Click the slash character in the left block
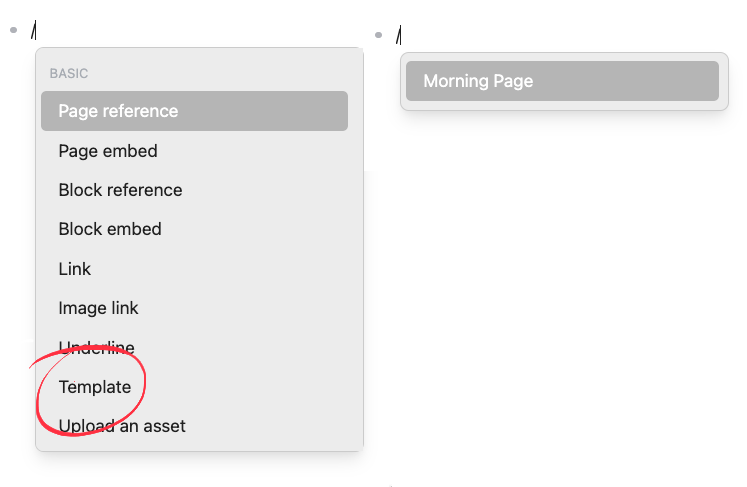 (x=33, y=30)
